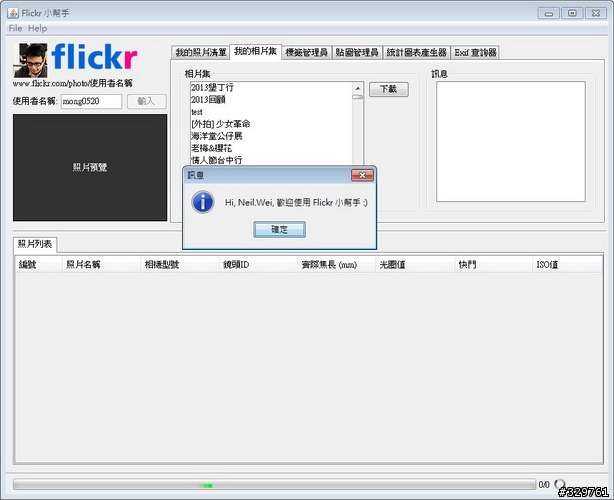Sort by 相機型號 column header
Viewport: 614px width, 500px height.
(x=180, y=265)
